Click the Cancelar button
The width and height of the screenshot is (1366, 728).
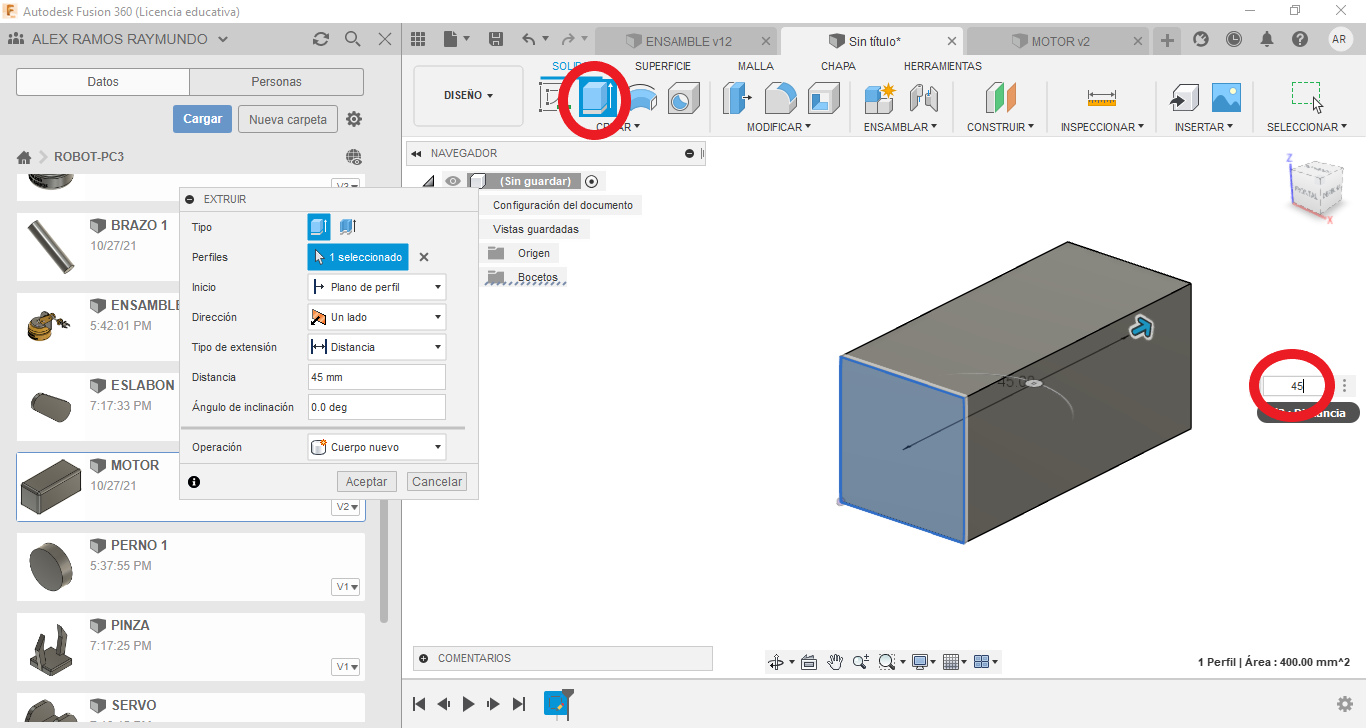point(437,481)
